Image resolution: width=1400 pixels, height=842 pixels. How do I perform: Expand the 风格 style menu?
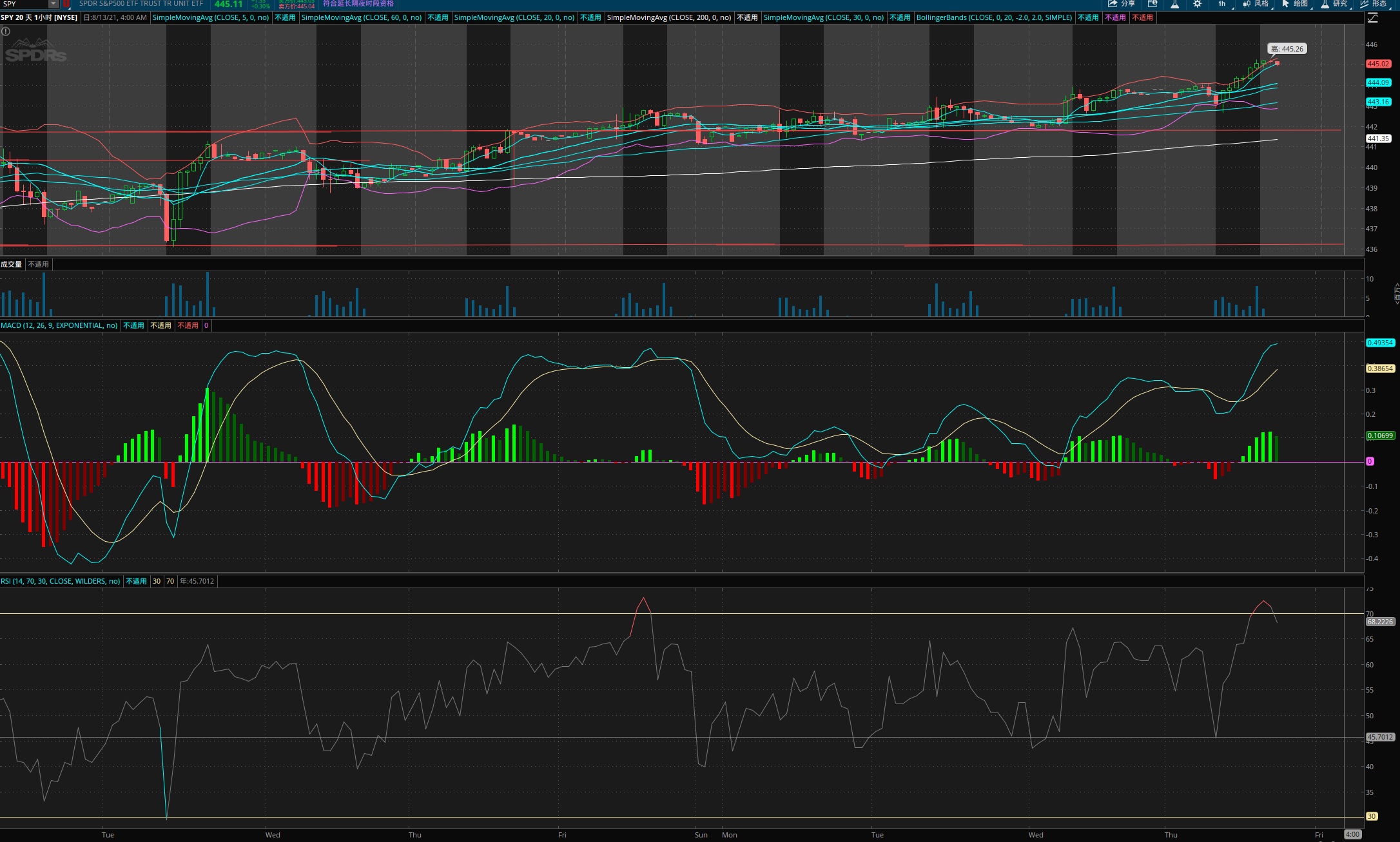pos(1256,4)
